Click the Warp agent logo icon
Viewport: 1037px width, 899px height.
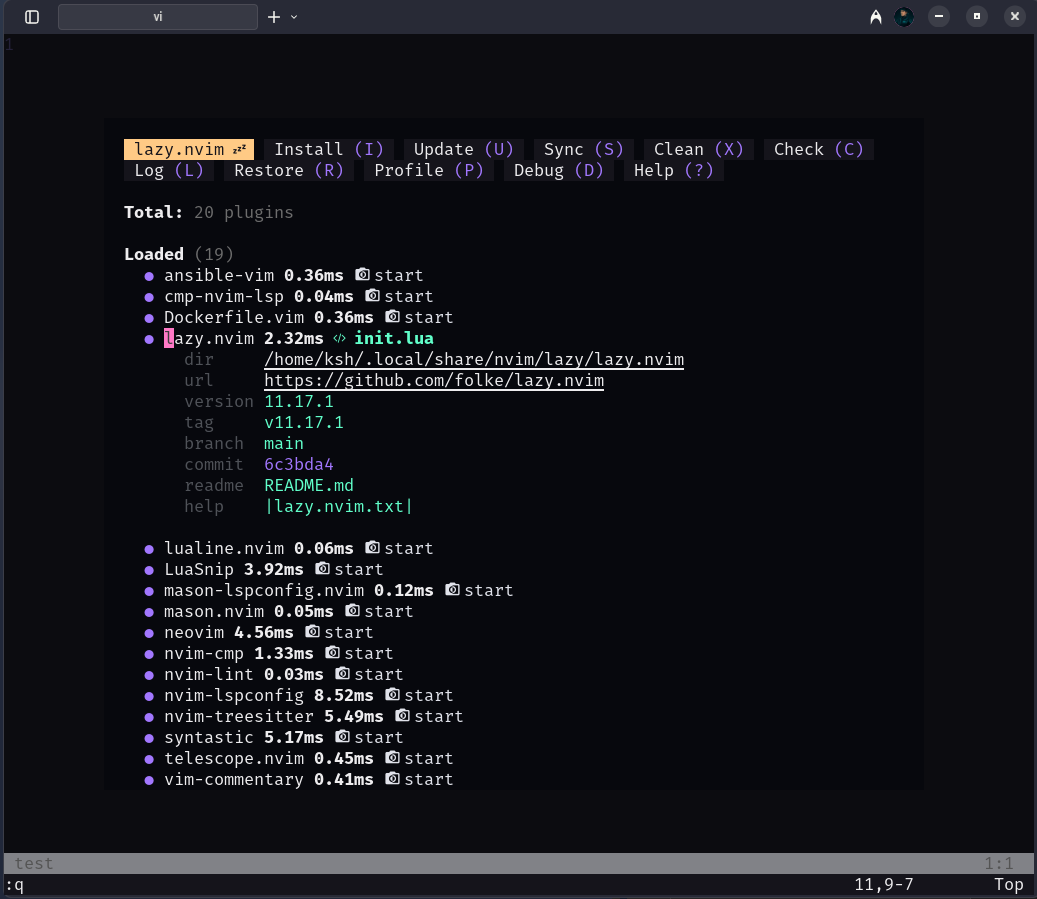[876, 17]
